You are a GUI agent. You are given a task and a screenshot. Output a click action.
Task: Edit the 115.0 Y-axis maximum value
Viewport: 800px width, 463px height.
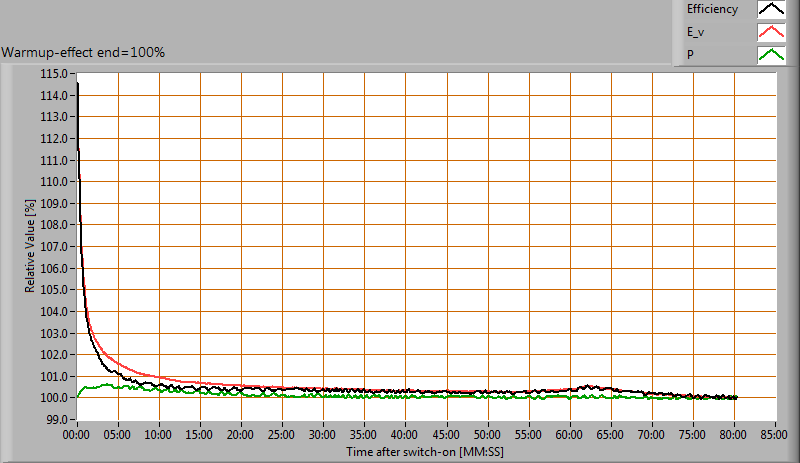point(54,74)
